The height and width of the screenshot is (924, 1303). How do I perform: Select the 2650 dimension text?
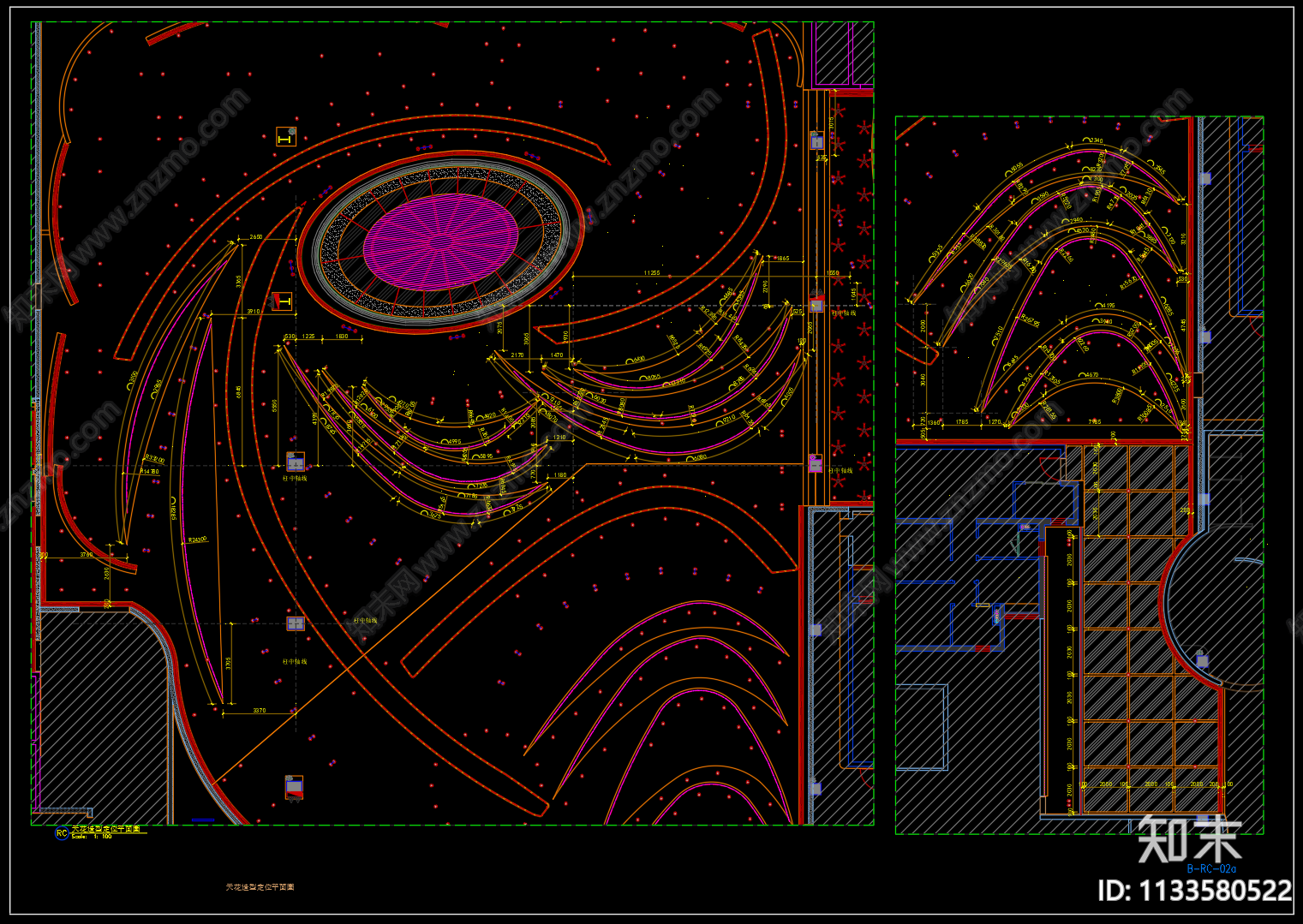click(256, 237)
